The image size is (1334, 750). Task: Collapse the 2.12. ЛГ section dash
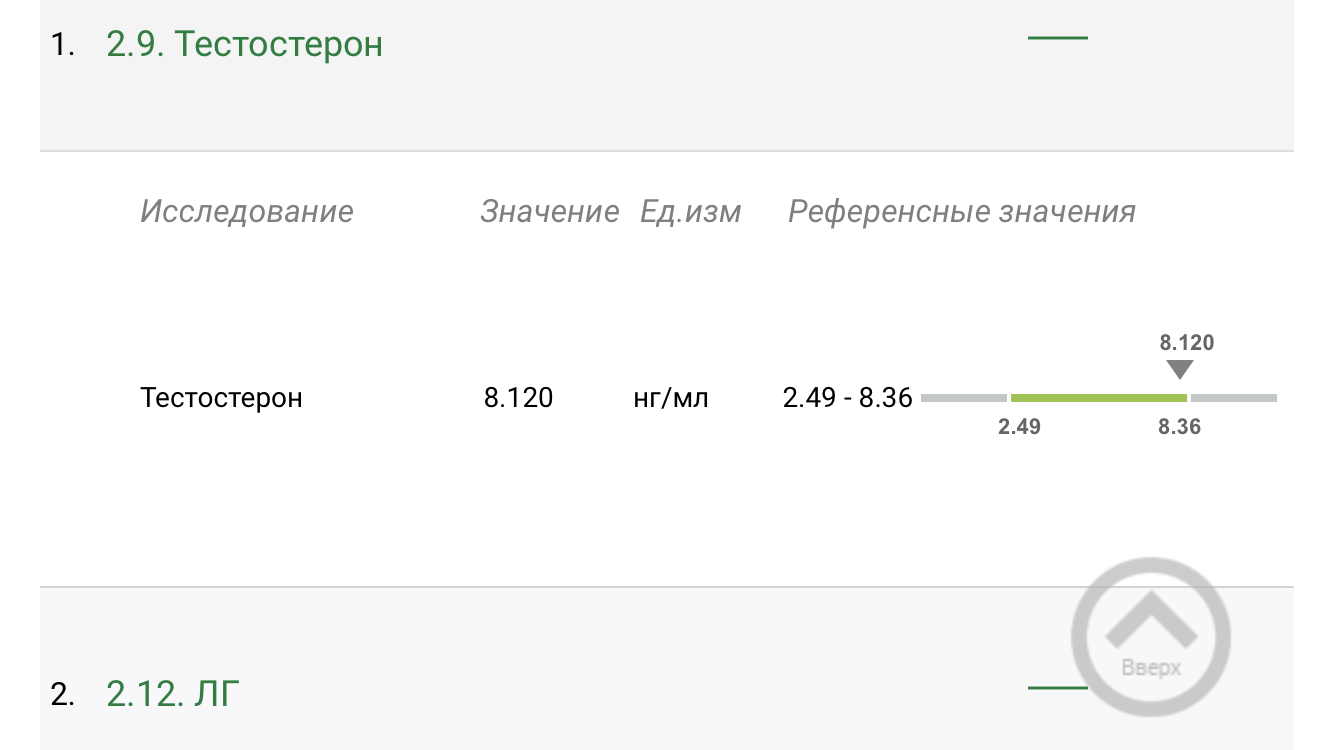[x=1057, y=688]
